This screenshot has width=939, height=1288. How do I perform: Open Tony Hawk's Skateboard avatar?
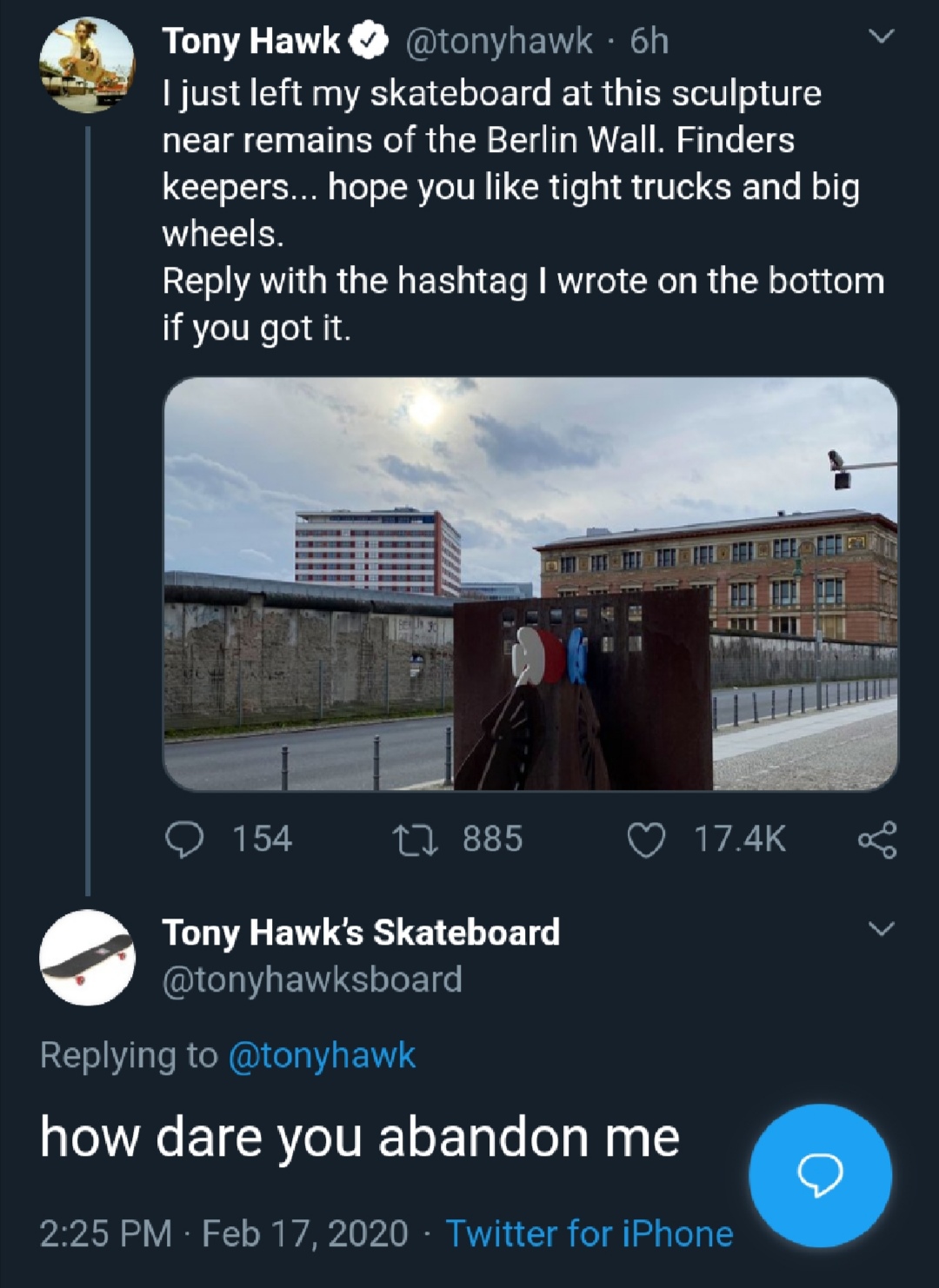coord(87,957)
